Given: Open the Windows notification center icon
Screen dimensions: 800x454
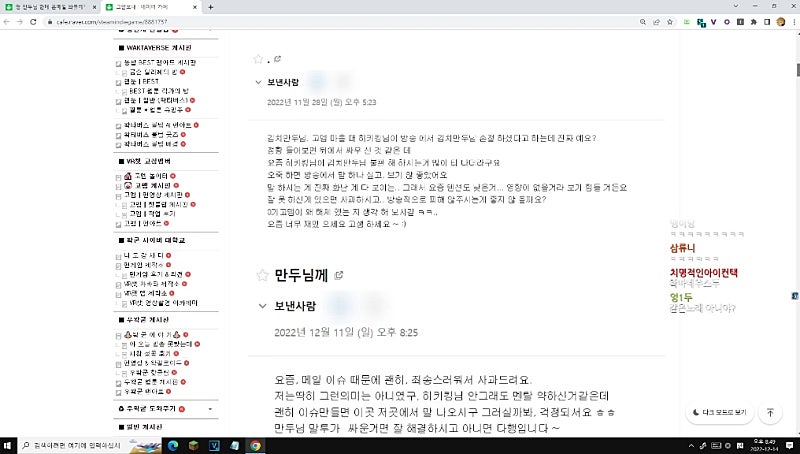Looking at the screenshot, I should 790,446.
